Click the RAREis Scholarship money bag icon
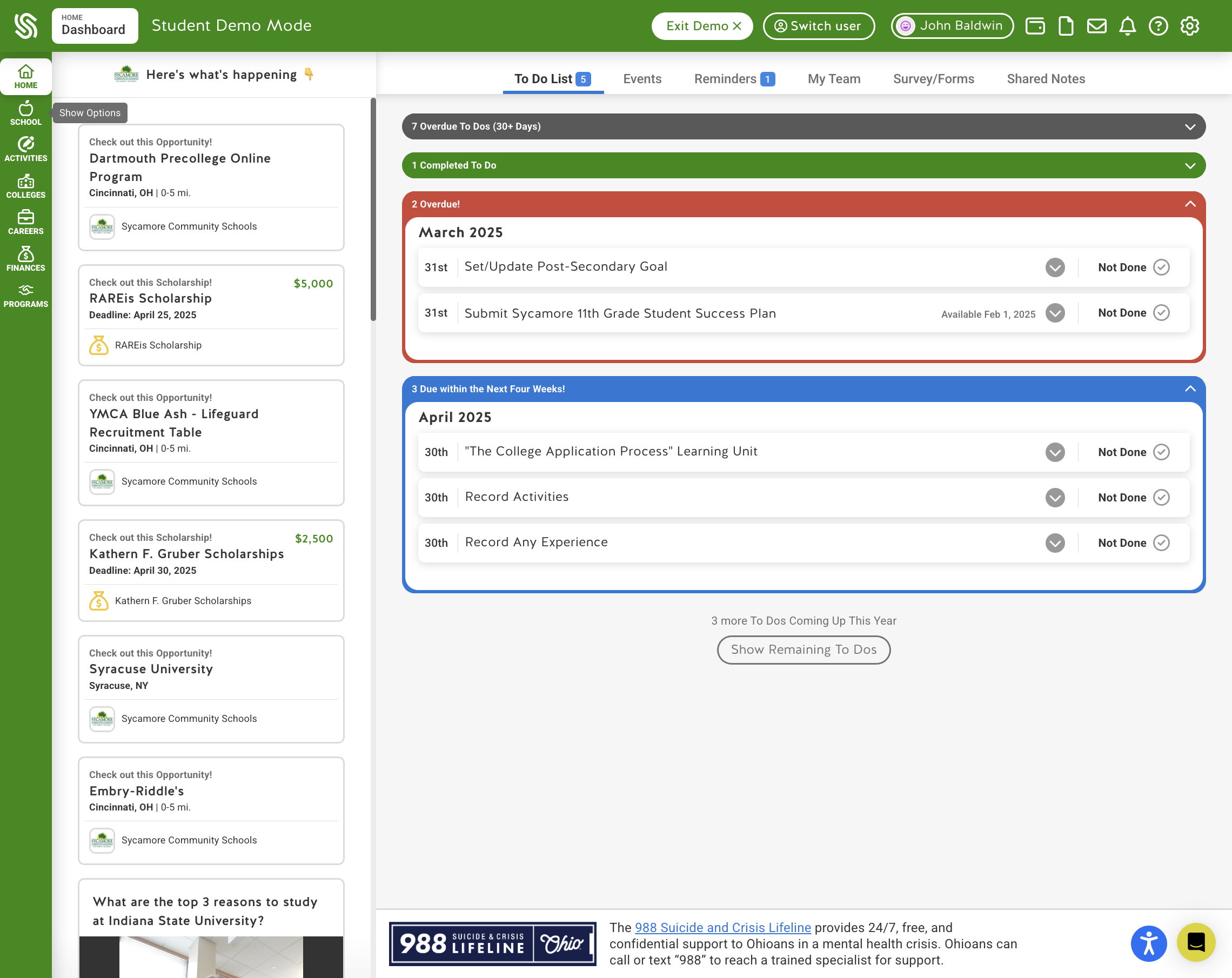This screenshot has width=1232, height=978. tap(99, 345)
